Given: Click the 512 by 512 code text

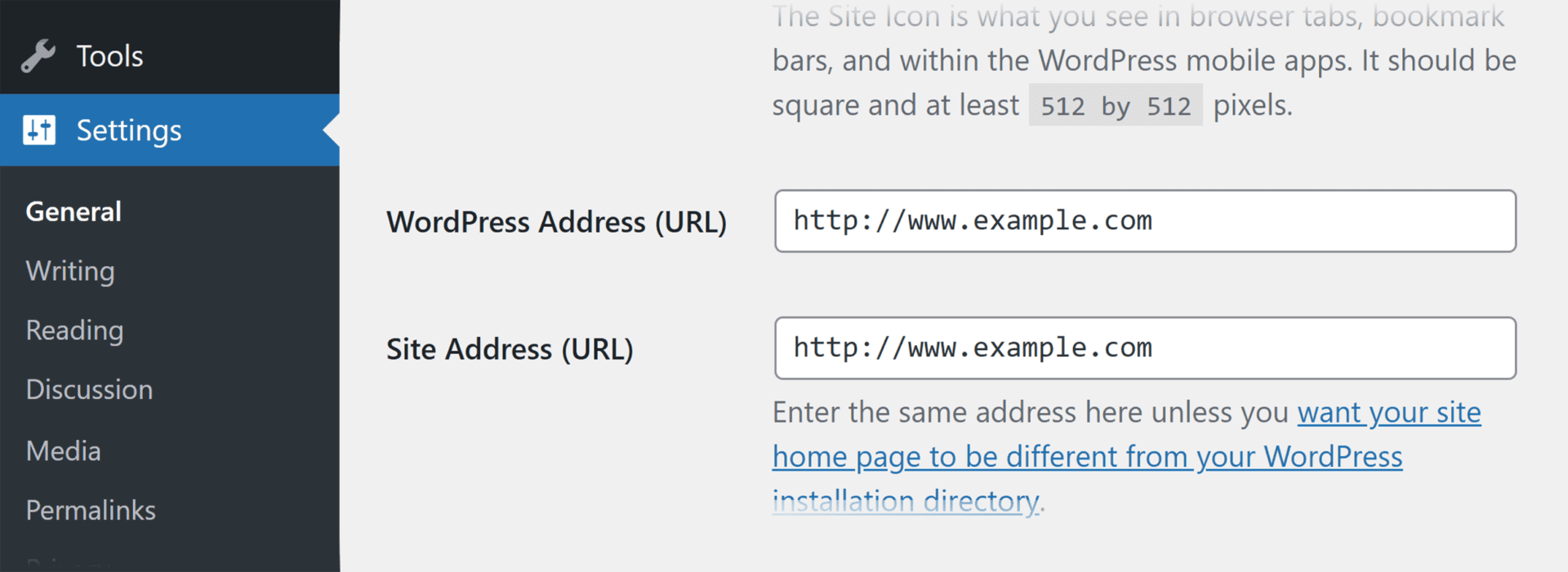Looking at the screenshot, I should (1115, 106).
